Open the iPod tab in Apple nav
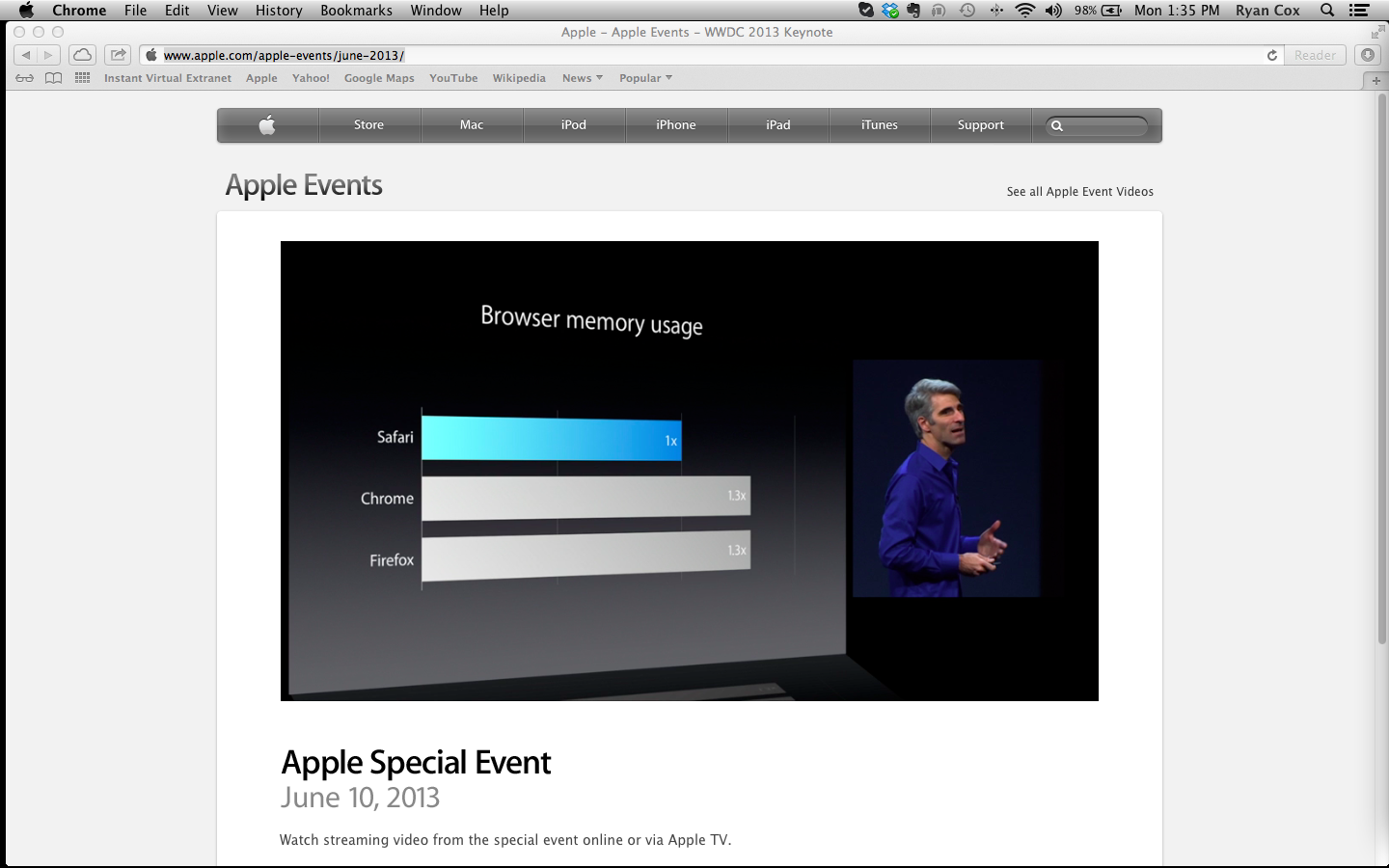 click(574, 124)
